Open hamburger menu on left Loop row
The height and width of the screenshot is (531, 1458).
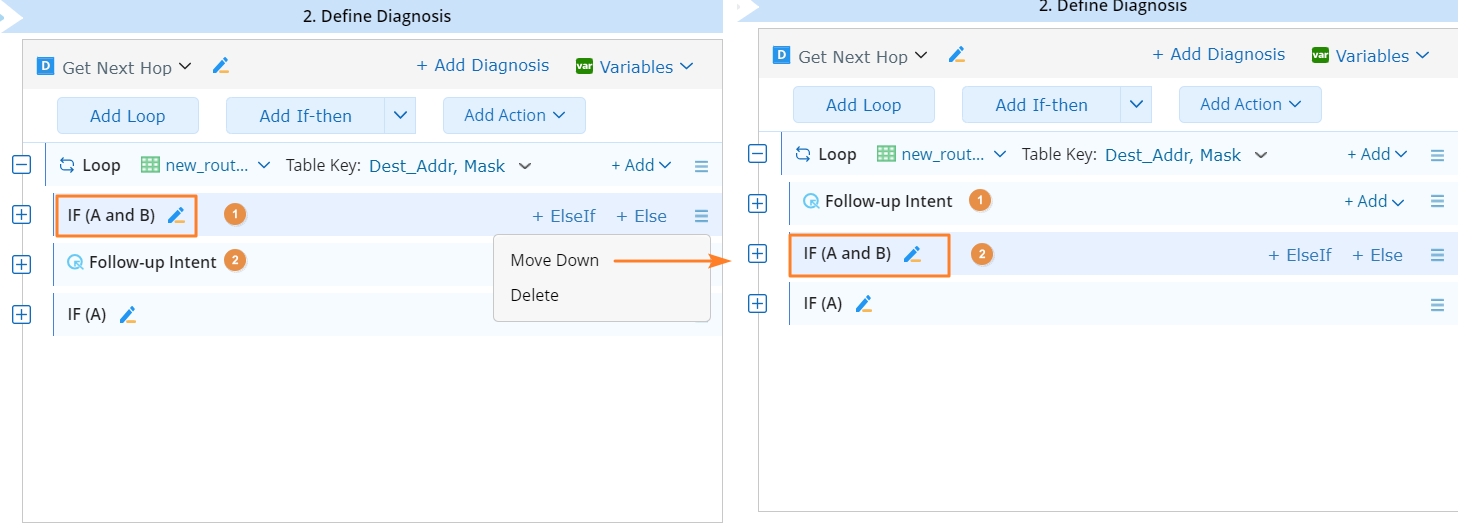click(701, 166)
